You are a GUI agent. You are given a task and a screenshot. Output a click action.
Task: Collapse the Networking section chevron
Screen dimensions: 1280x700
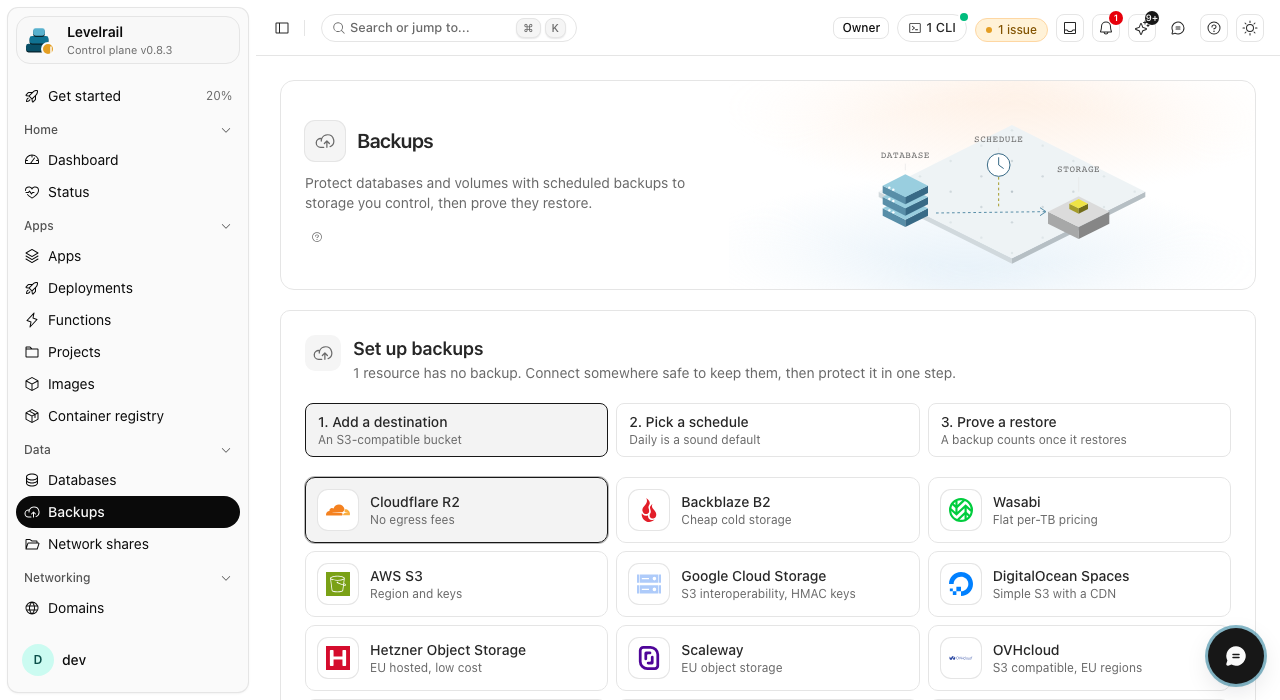point(226,578)
